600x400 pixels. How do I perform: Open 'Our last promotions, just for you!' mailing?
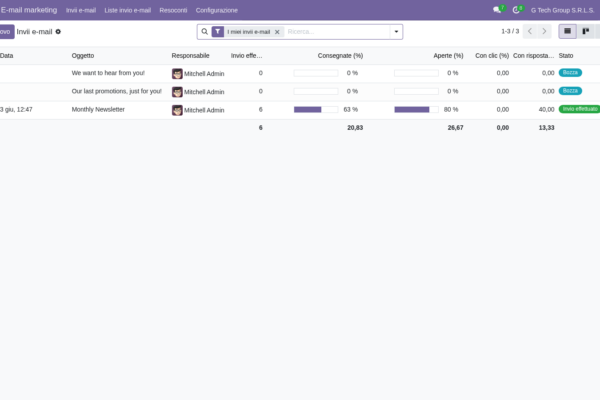pos(117,91)
